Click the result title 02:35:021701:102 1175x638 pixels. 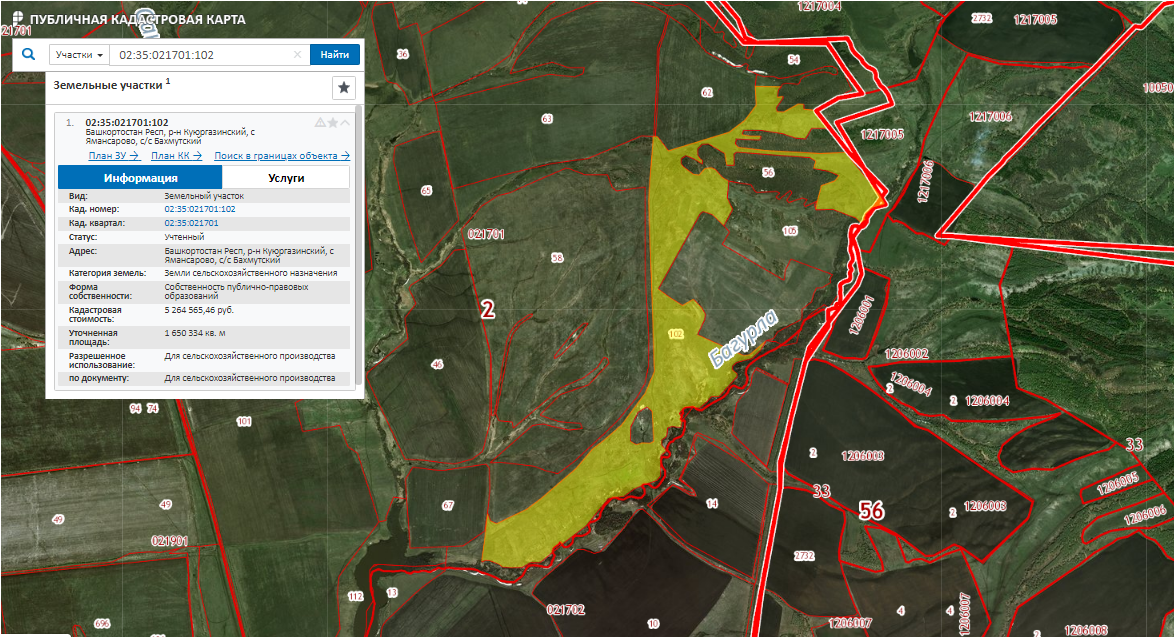pyautogui.click(x=127, y=123)
